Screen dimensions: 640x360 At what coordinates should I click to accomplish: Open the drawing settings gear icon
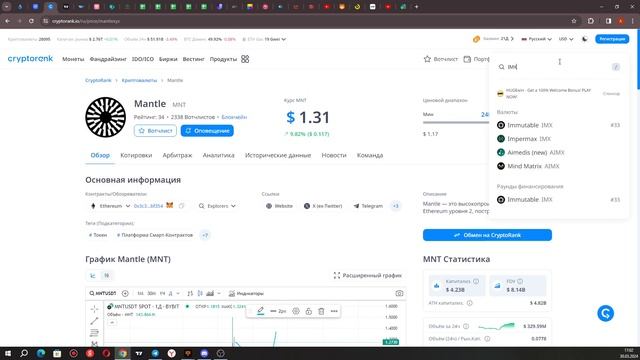[296, 311]
